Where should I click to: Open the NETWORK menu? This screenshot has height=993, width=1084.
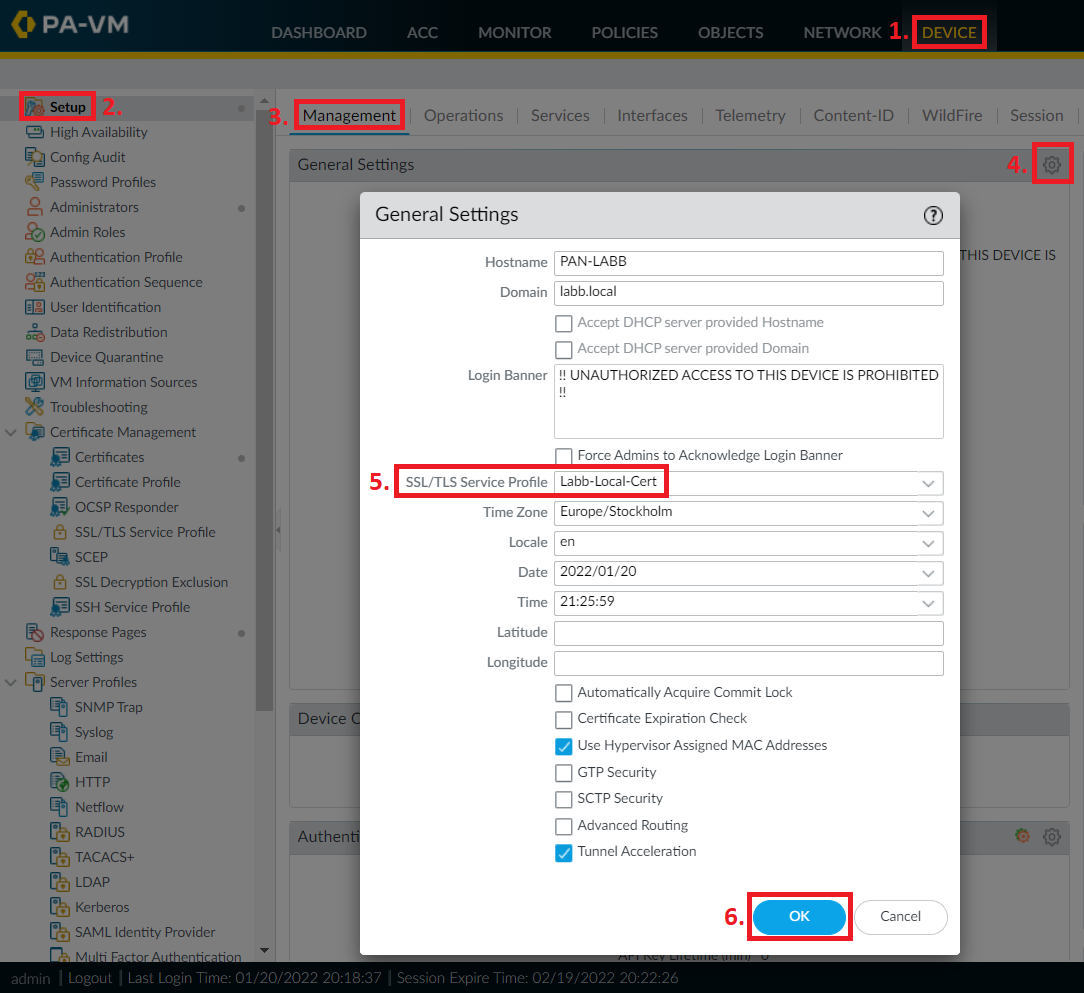point(842,32)
